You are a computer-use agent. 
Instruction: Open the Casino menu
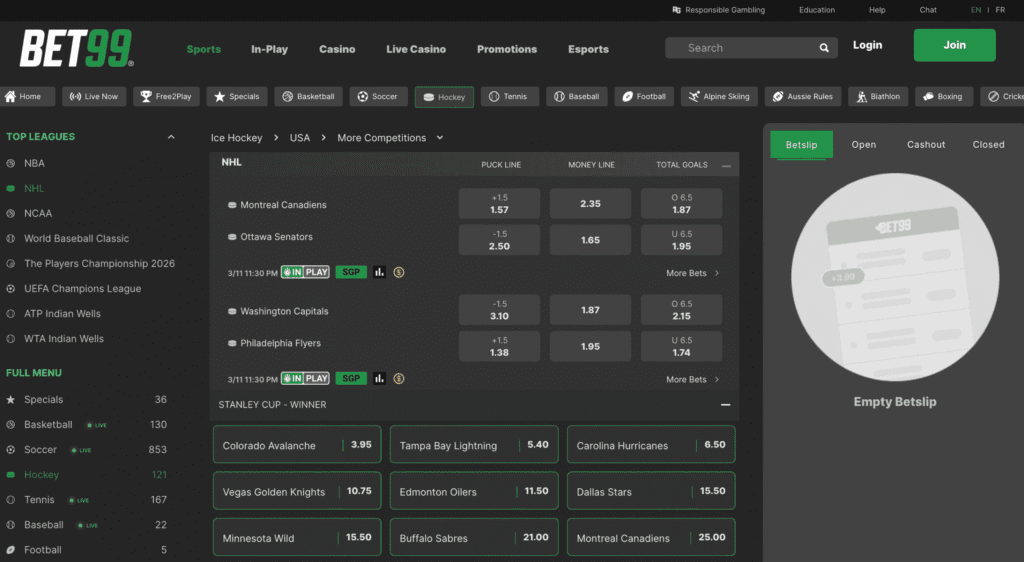tap(337, 49)
